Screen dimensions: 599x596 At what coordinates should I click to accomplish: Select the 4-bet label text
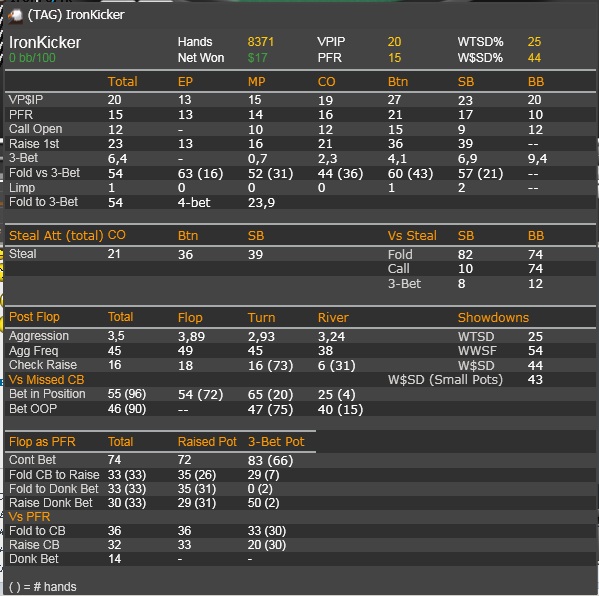click(194, 202)
